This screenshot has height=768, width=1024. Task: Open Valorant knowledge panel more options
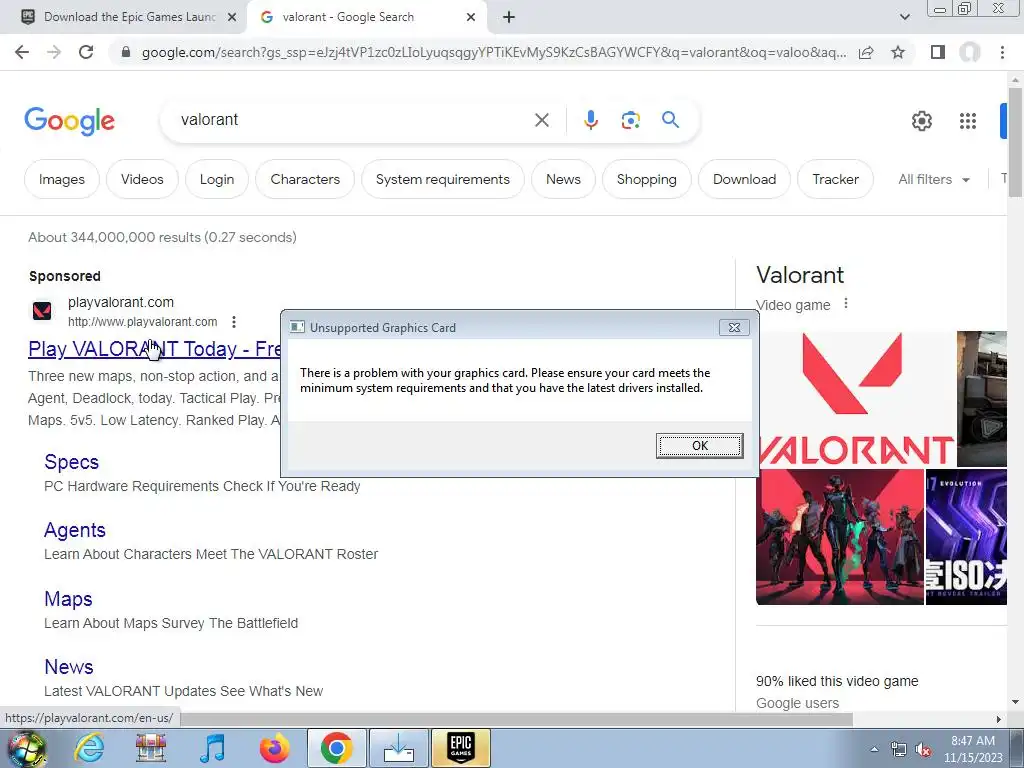(846, 304)
